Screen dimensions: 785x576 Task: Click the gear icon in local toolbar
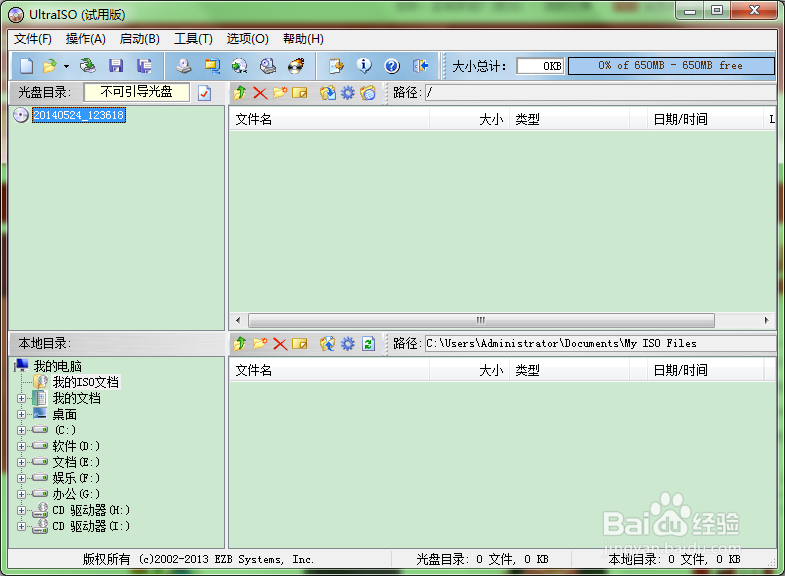(x=347, y=343)
